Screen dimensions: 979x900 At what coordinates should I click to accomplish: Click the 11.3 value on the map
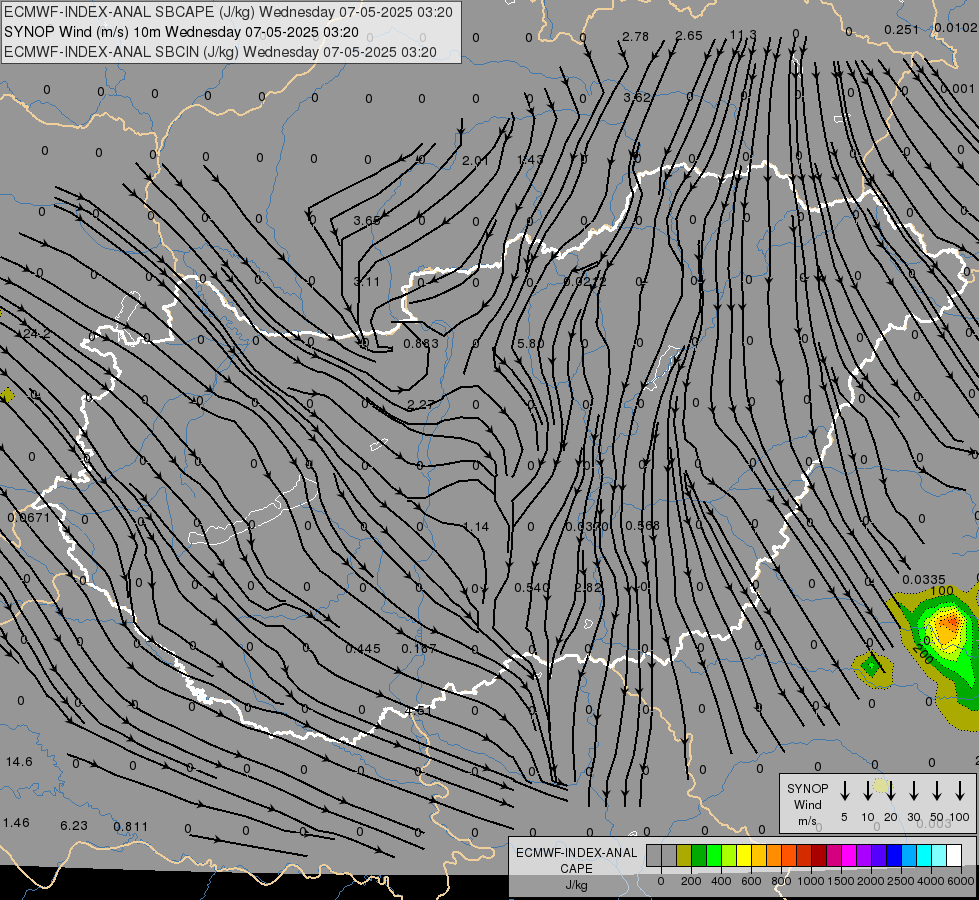coord(743,34)
